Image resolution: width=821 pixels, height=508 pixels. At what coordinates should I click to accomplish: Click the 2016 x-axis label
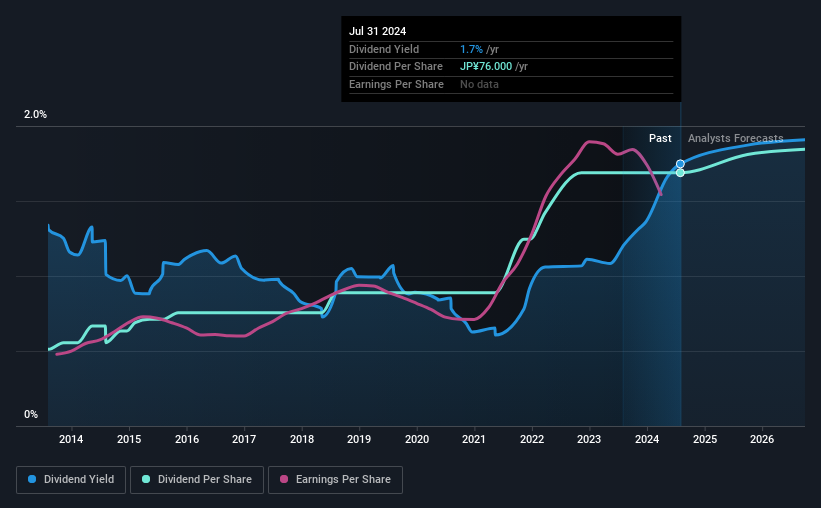click(x=186, y=439)
